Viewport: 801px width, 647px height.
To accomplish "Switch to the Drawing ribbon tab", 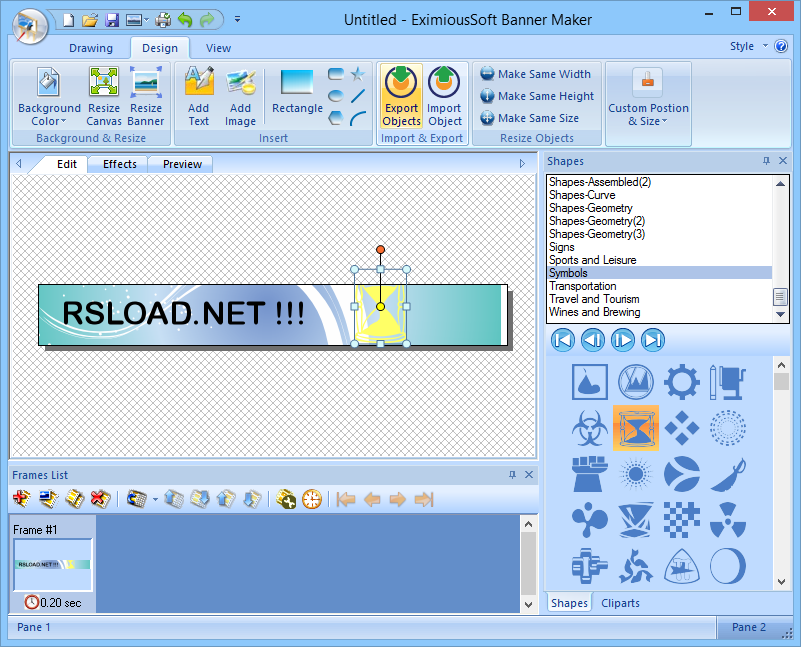I will 91,48.
